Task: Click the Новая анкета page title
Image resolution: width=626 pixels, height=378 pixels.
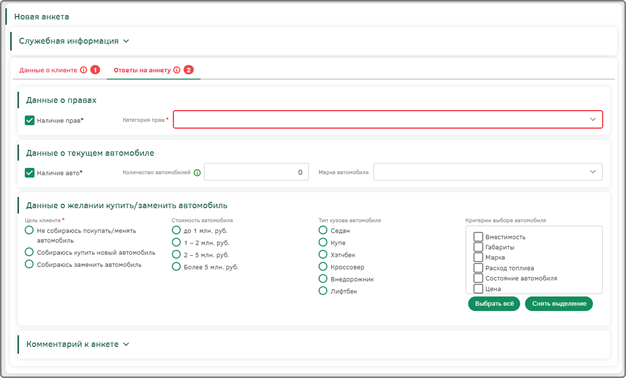Action: click(42, 17)
